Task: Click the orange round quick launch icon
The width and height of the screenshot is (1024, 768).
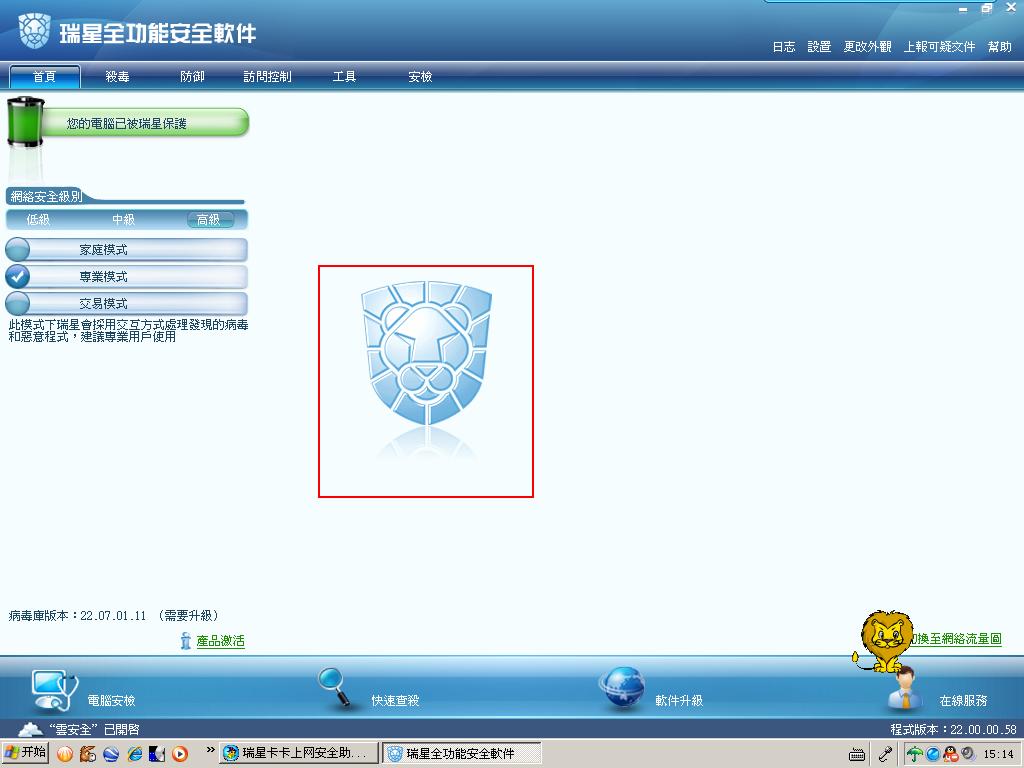Action: coord(65,754)
